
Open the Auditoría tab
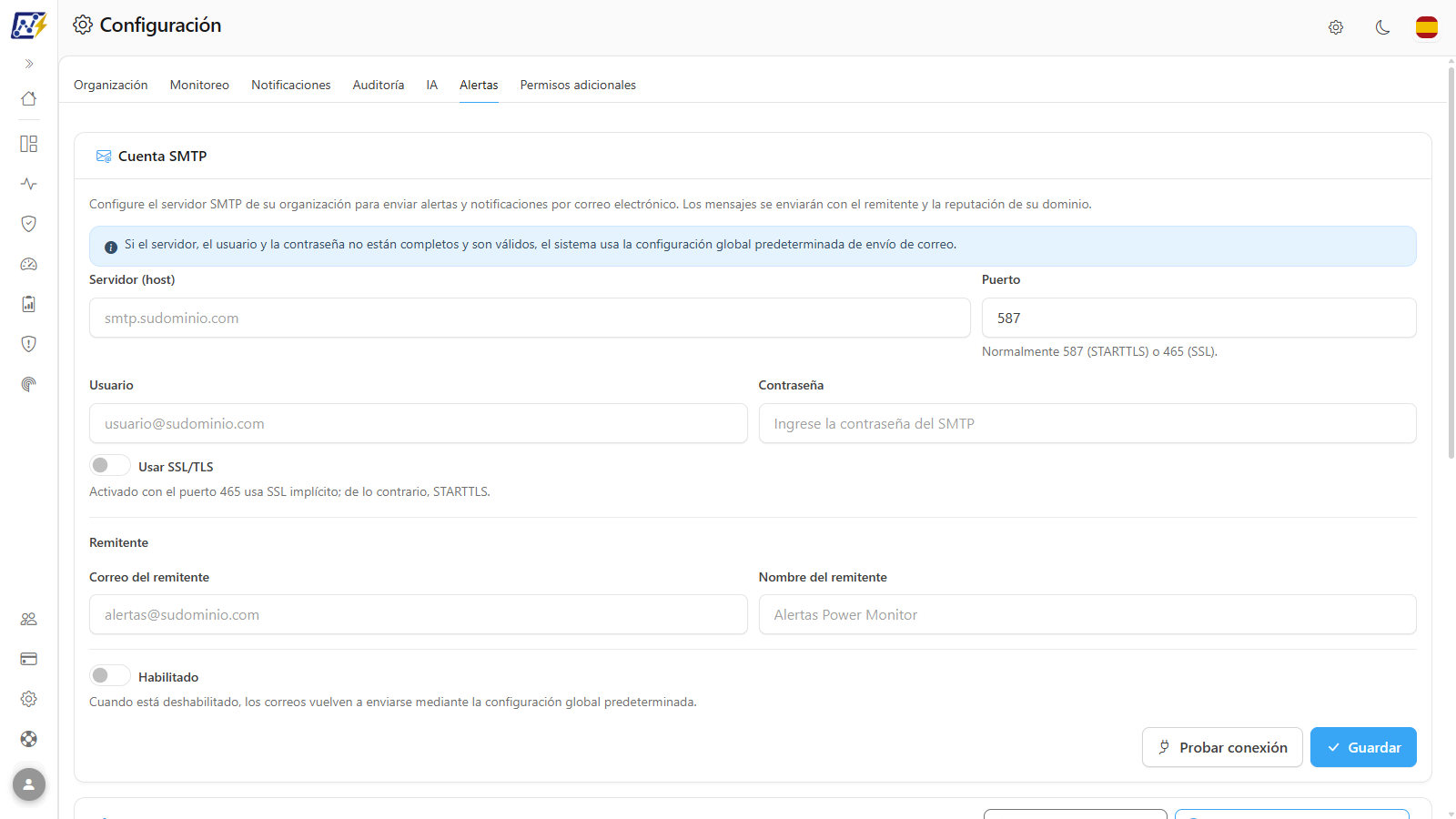click(379, 85)
